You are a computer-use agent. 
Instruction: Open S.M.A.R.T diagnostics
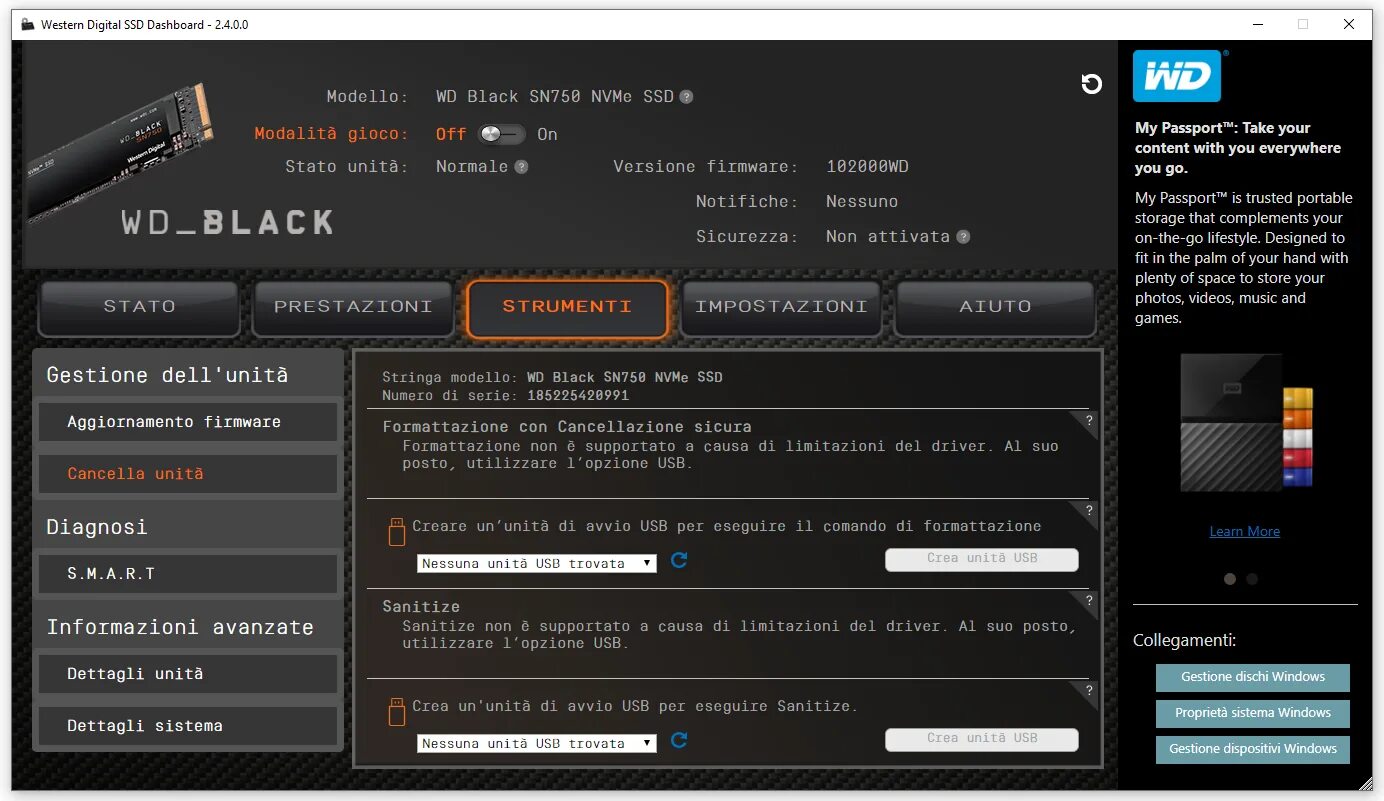pyautogui.click(x=188, y=574)
